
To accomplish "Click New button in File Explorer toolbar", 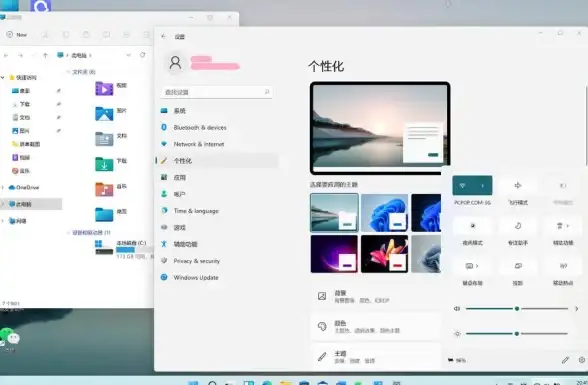I will click(x=17, y=34).
